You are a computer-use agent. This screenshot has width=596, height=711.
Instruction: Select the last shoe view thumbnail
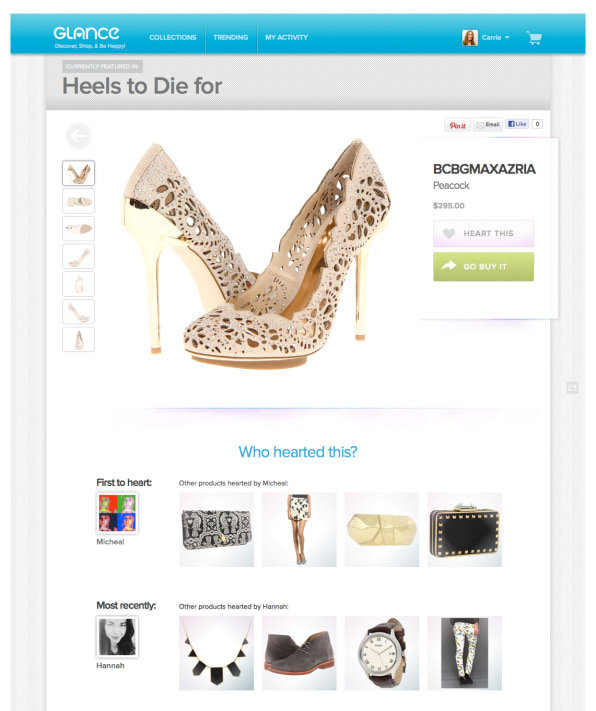pyautogui.click(x=78, y=339)
